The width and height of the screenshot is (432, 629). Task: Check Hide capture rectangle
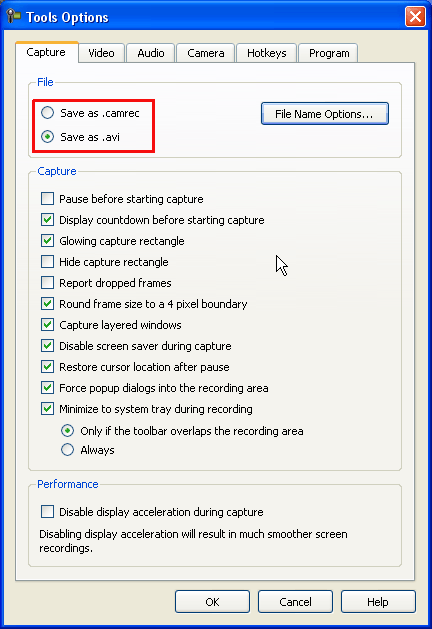(x=47, y=262)
